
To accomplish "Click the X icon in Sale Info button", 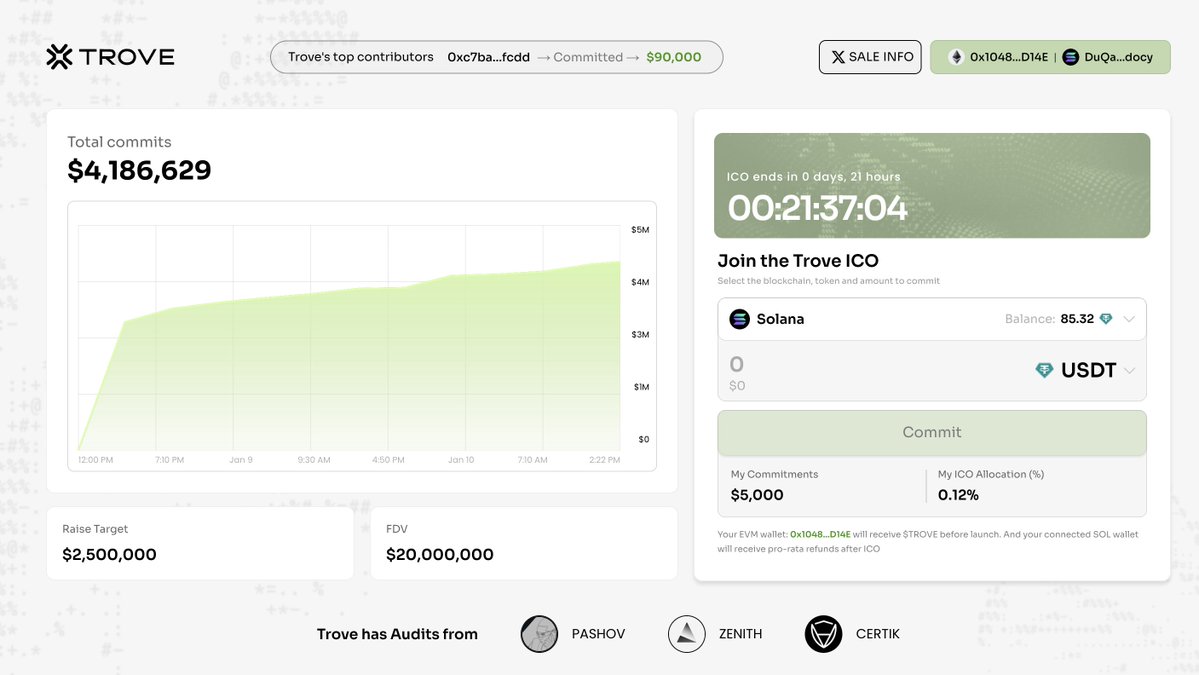I will pyautogui.click(x=838, y=57).
